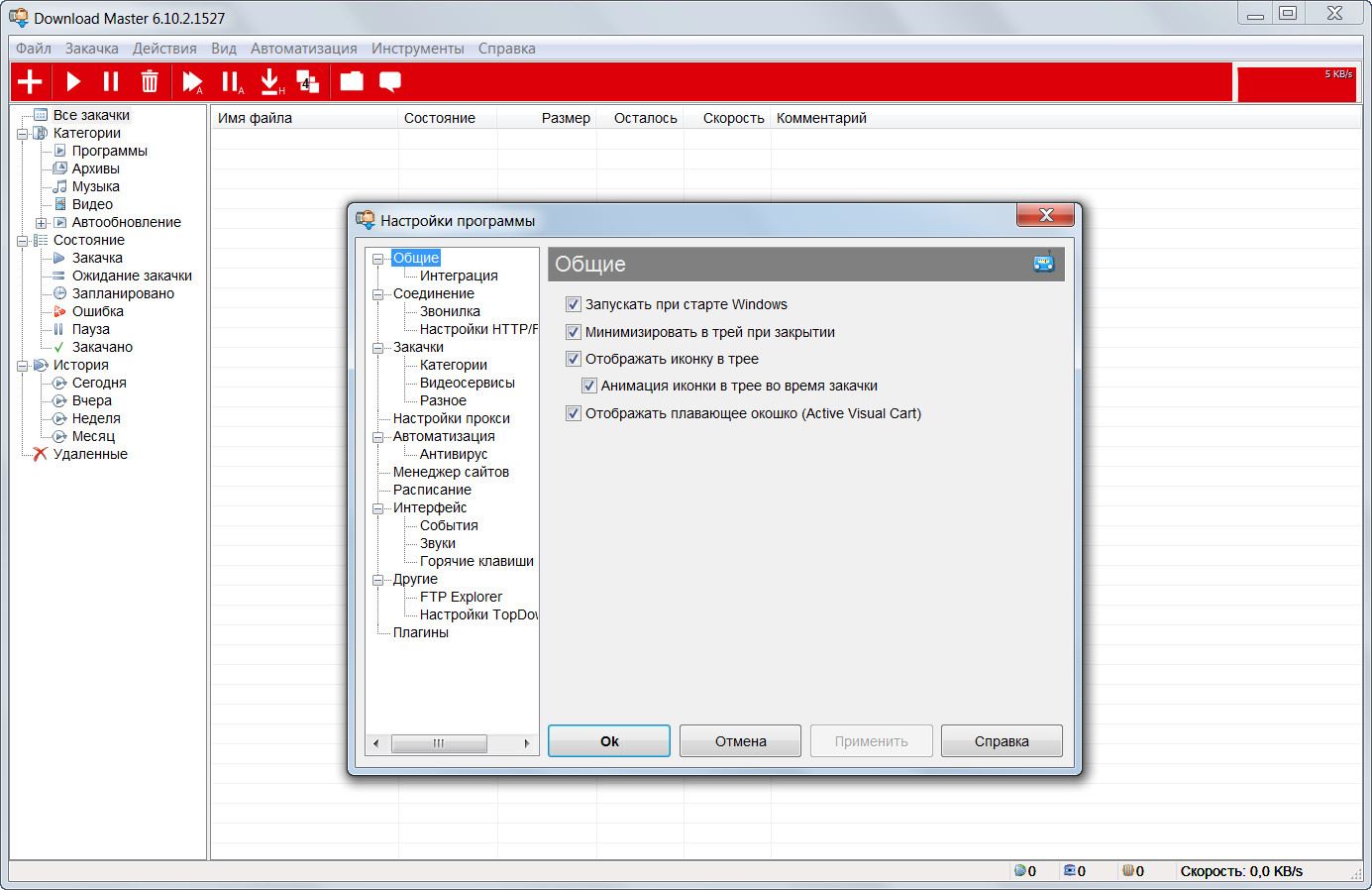Click the globe status bar icon
The image size is (1372, 890).
coord(1020,871)
